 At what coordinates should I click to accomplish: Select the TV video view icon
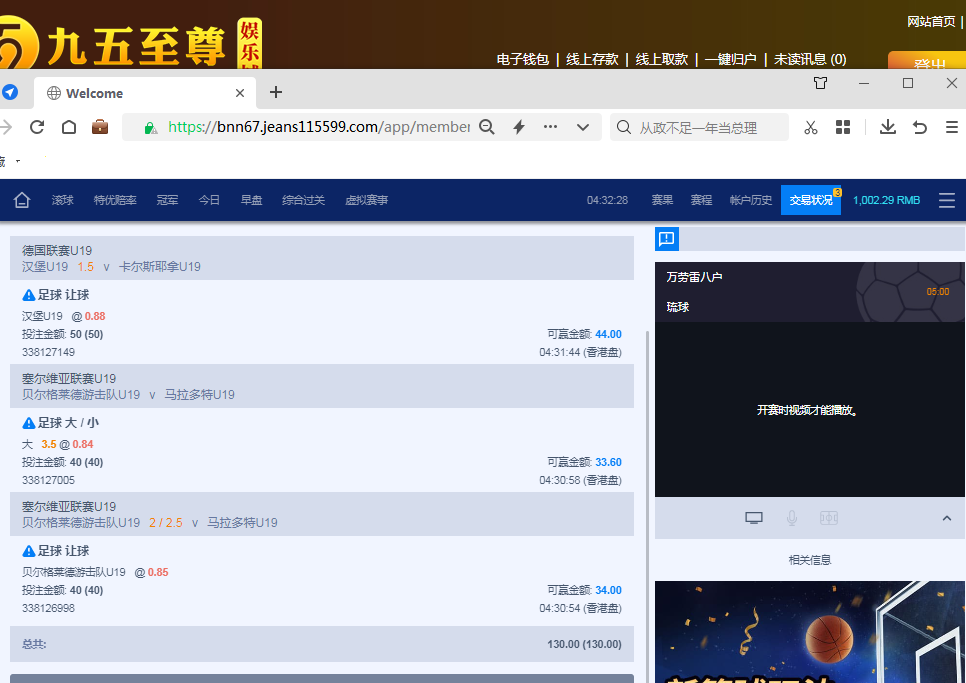click(x=754, y=518)
